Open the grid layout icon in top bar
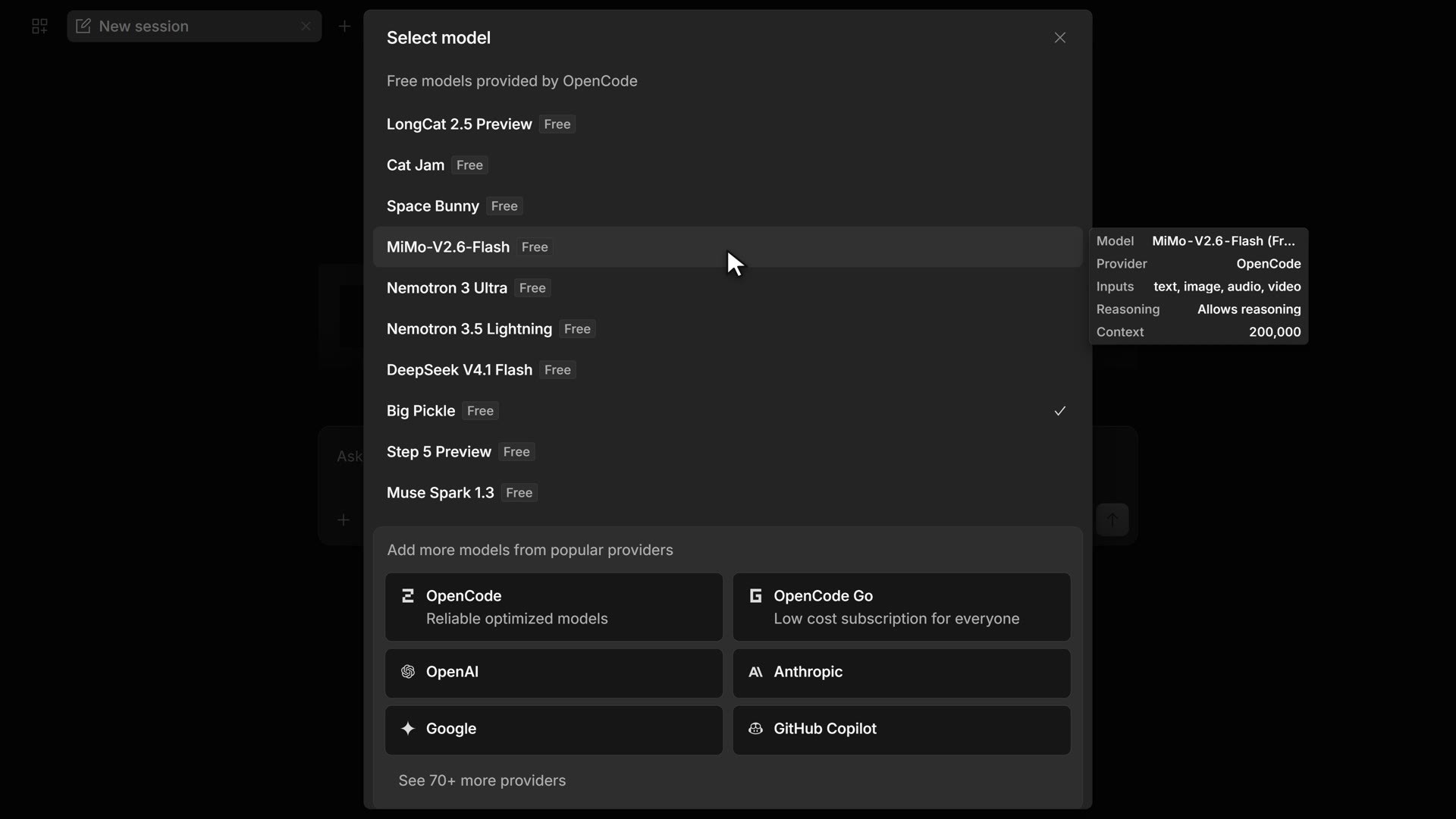This screenshot has width=1456, height=819. coord(39,27)
